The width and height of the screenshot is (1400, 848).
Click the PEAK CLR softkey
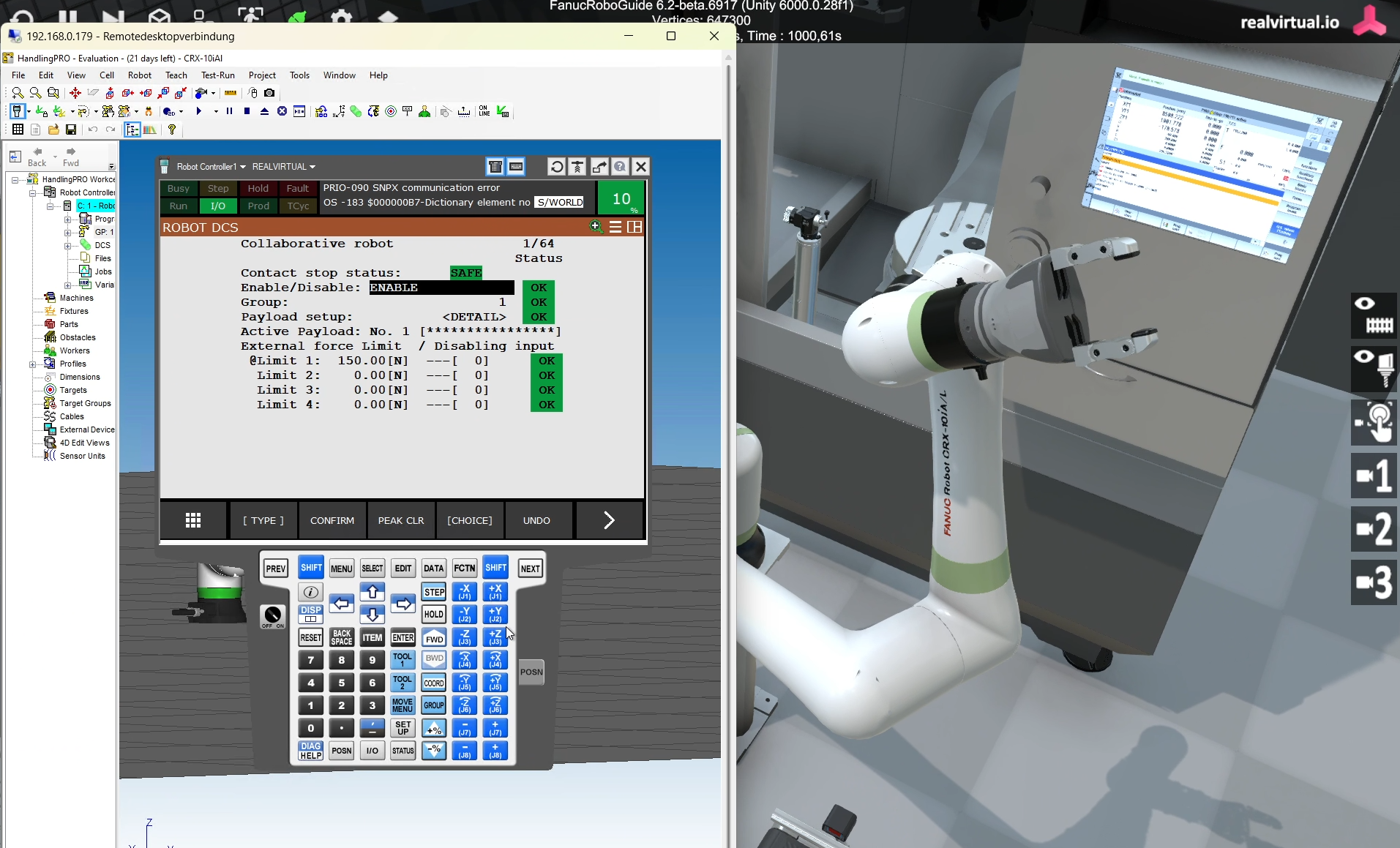401,520
